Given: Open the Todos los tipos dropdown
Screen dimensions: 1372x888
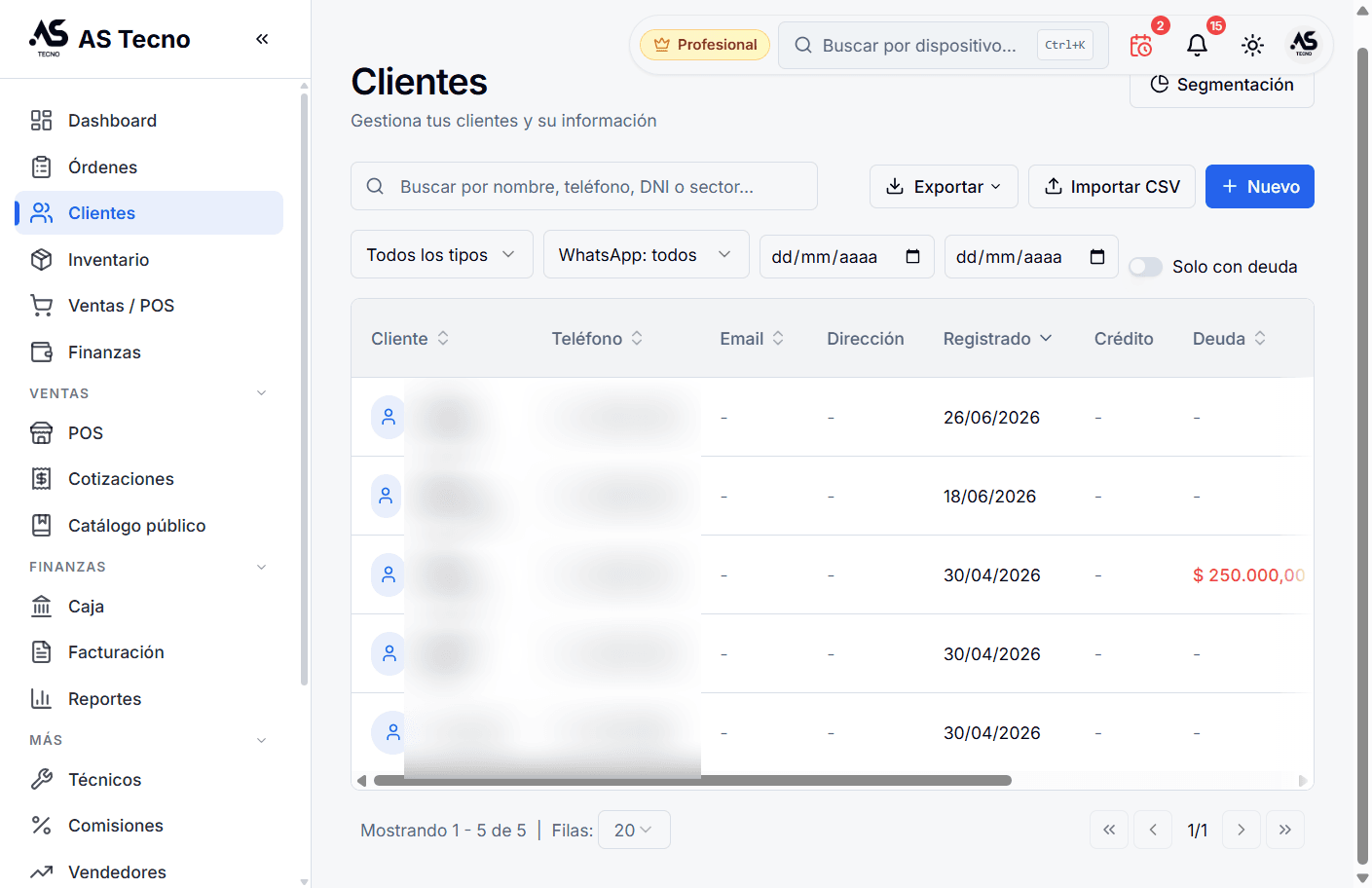Looking at the screenshot, I should [442, 254].
